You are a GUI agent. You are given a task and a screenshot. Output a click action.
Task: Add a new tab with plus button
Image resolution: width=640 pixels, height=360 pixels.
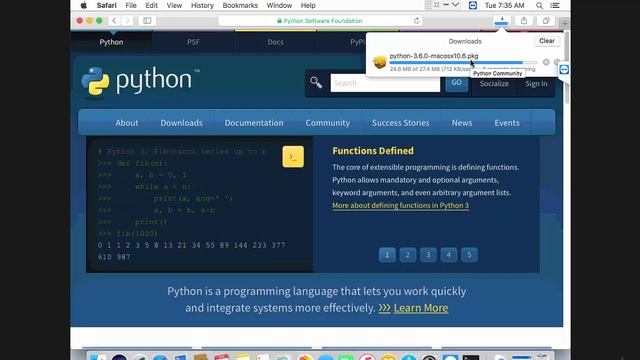click(x=565, y=24)
